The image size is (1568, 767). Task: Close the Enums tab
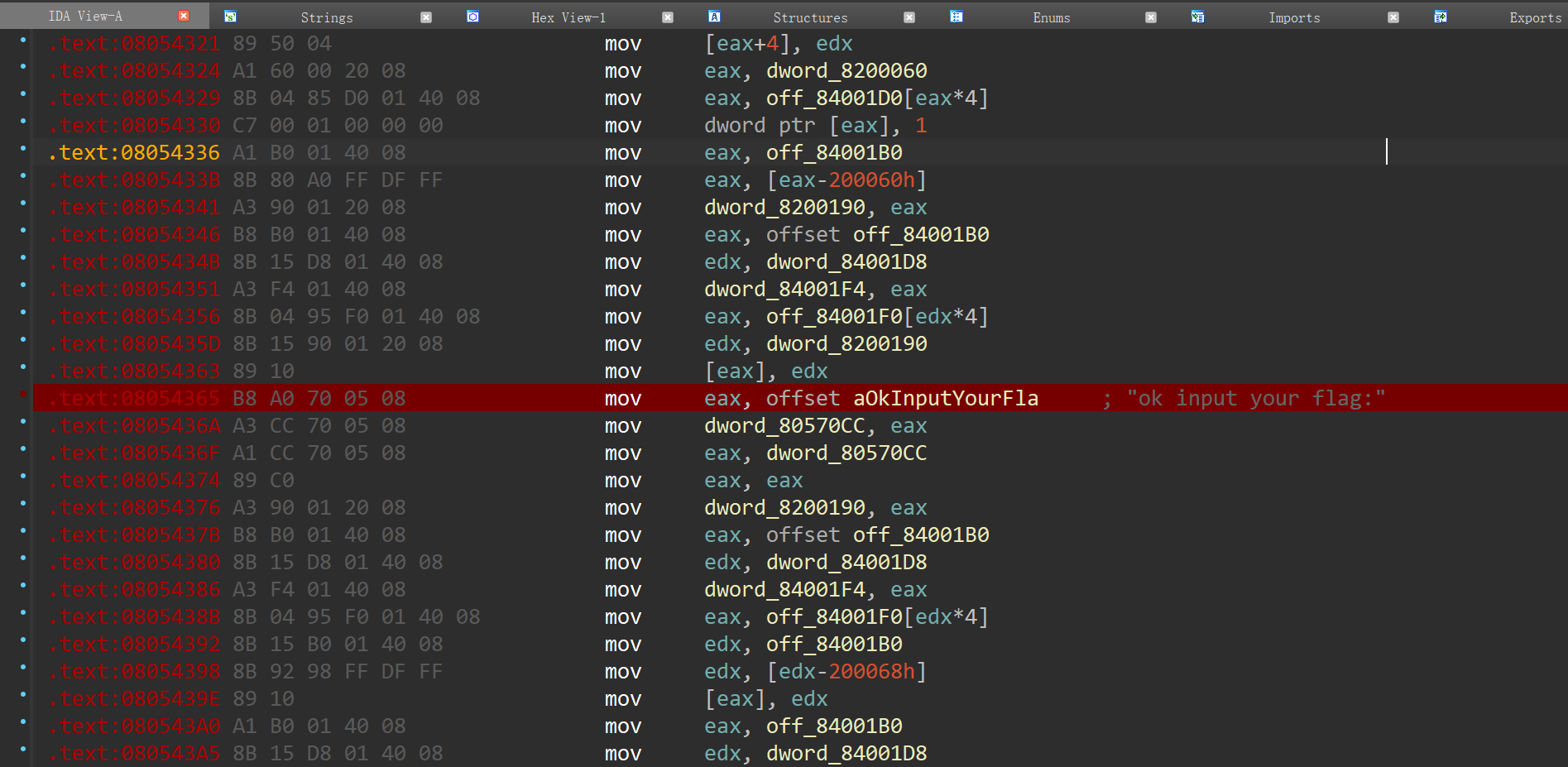[x=1151, y=17]
